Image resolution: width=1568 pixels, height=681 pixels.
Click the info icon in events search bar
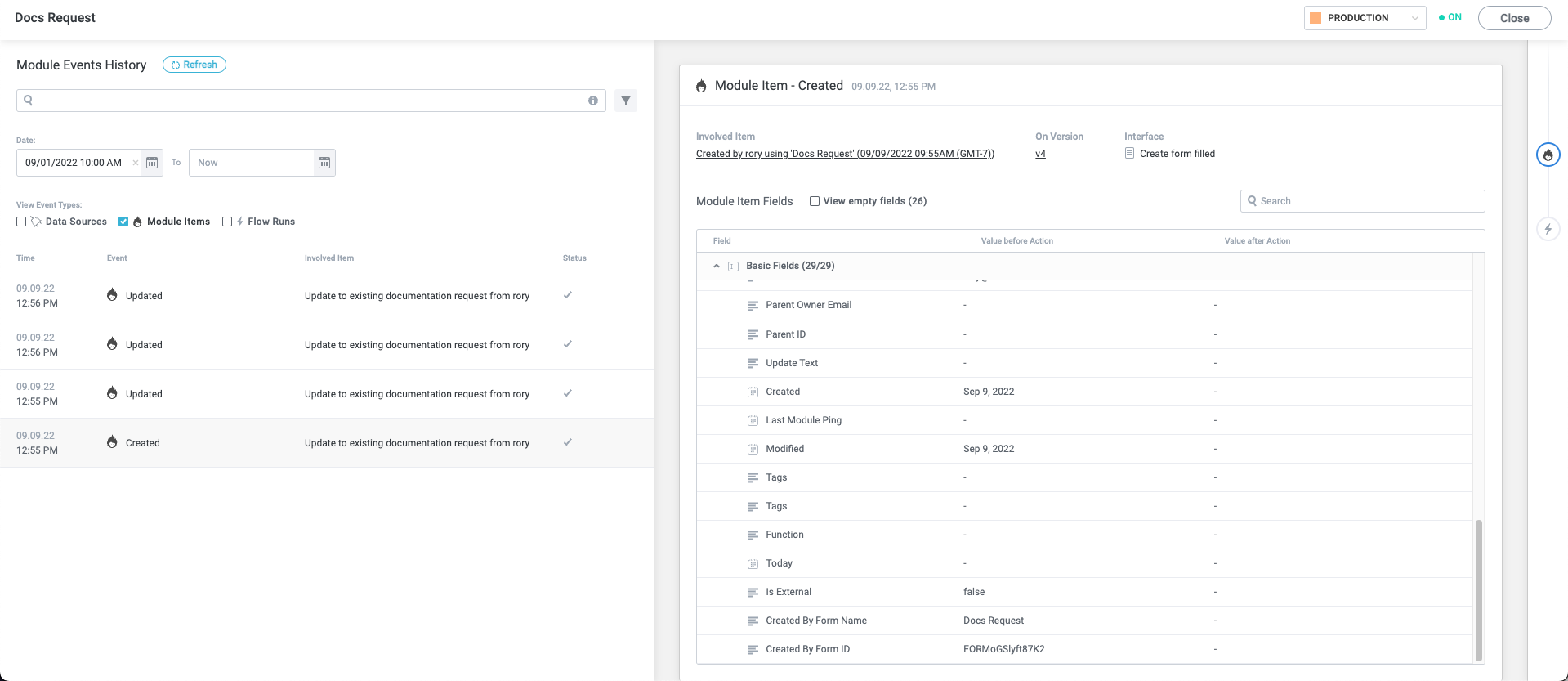point(593,101)
